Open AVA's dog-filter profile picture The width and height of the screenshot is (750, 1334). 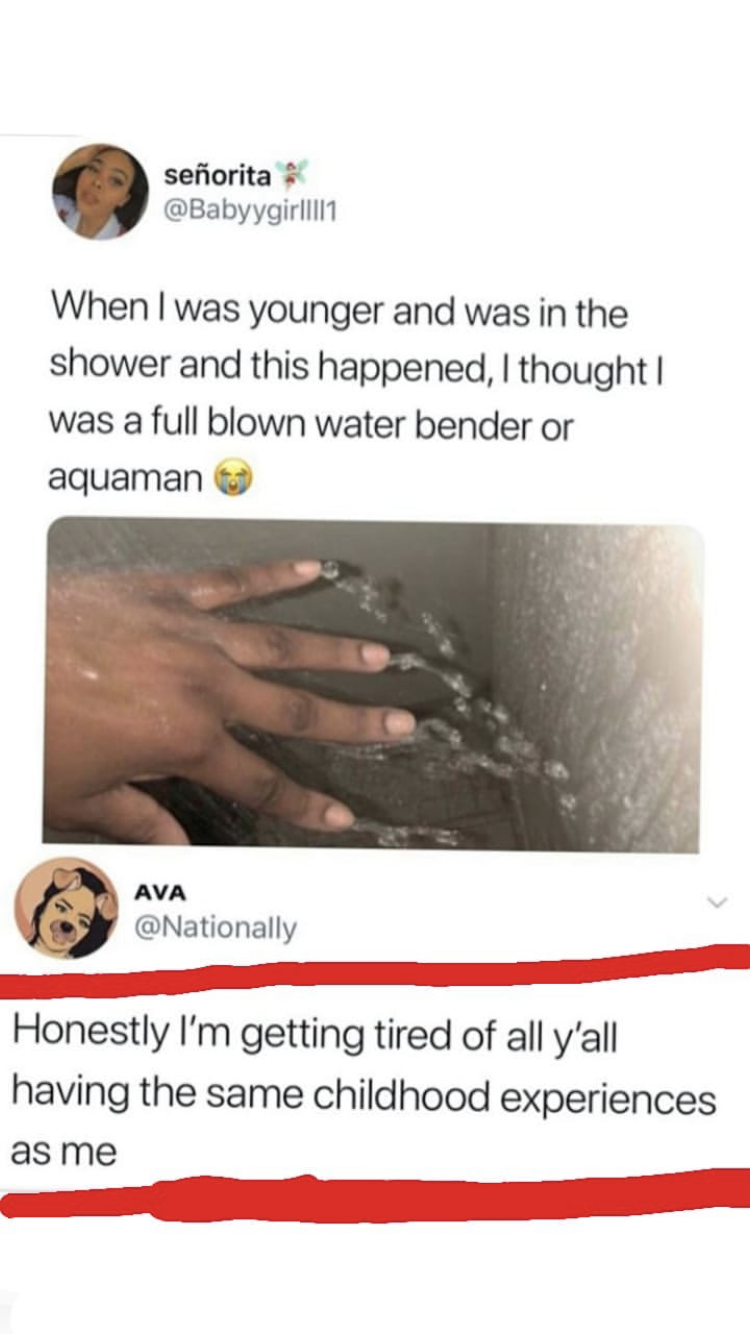pos(66,908)
